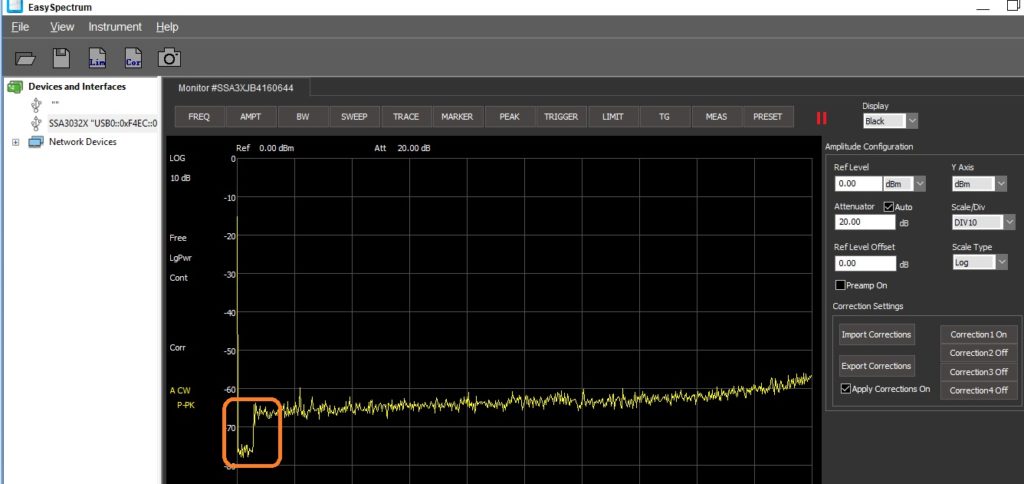
Task: Take a screenshot with the camera icon
Action: 169,58
